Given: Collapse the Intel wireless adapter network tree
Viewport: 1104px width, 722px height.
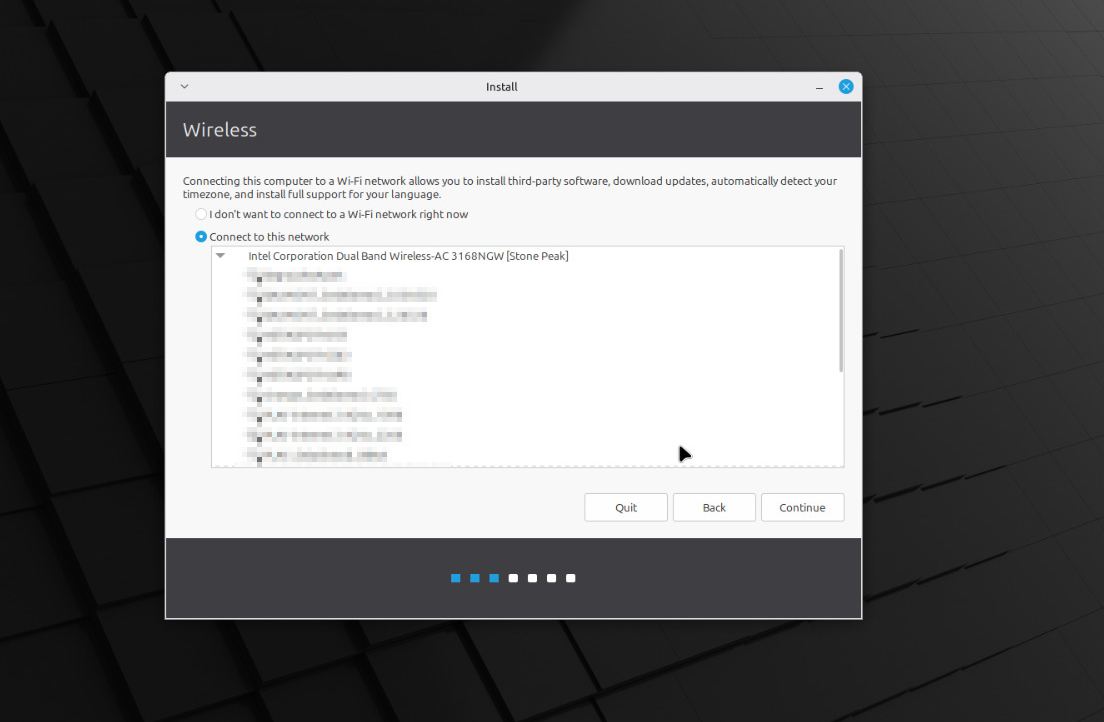Looking at the screenshot, I should point(221,256).
